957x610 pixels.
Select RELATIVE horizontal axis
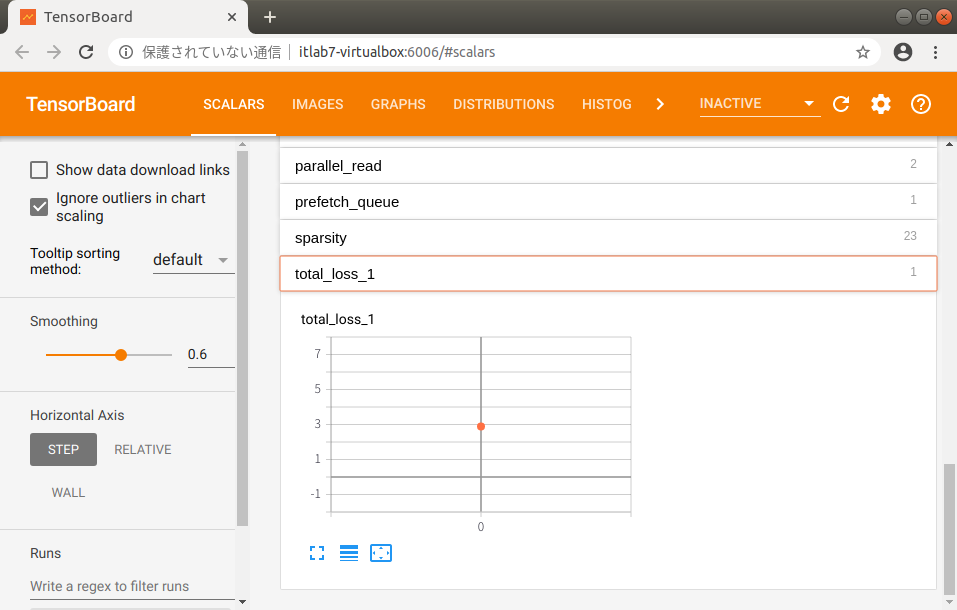(143, 449)
